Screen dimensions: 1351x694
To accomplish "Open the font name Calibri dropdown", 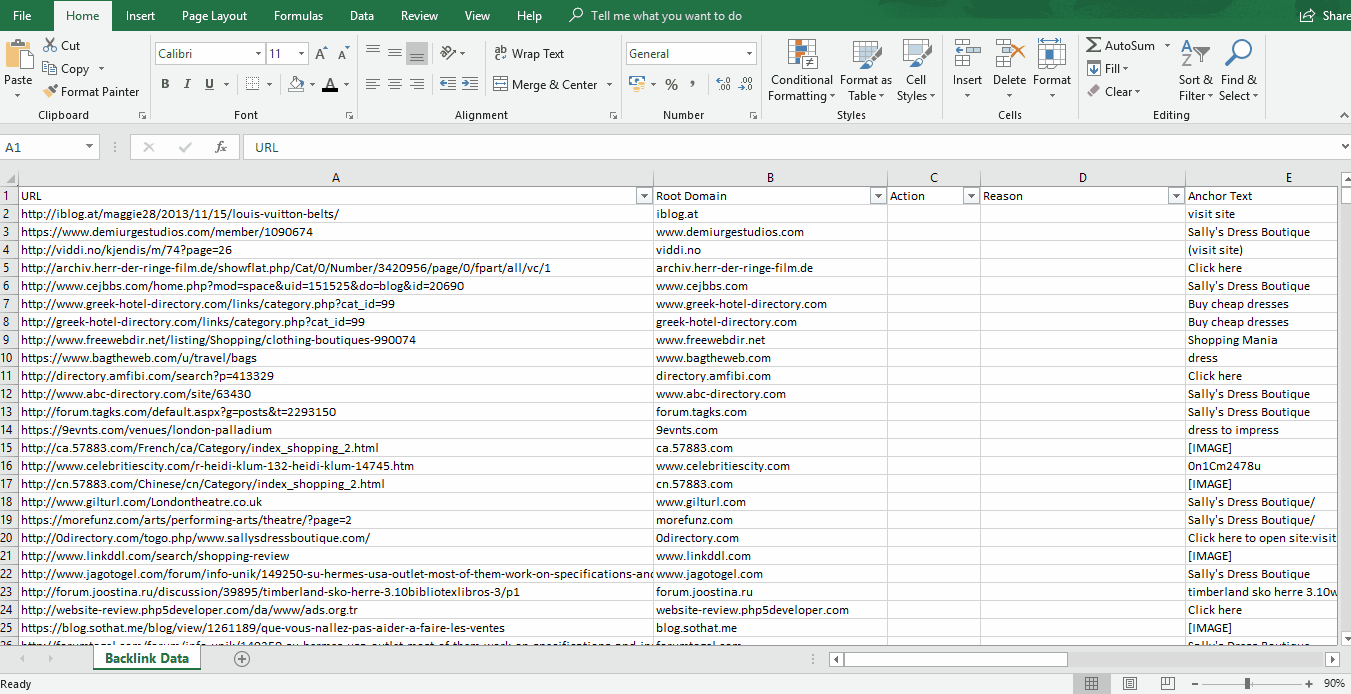I will coord(258,54).
